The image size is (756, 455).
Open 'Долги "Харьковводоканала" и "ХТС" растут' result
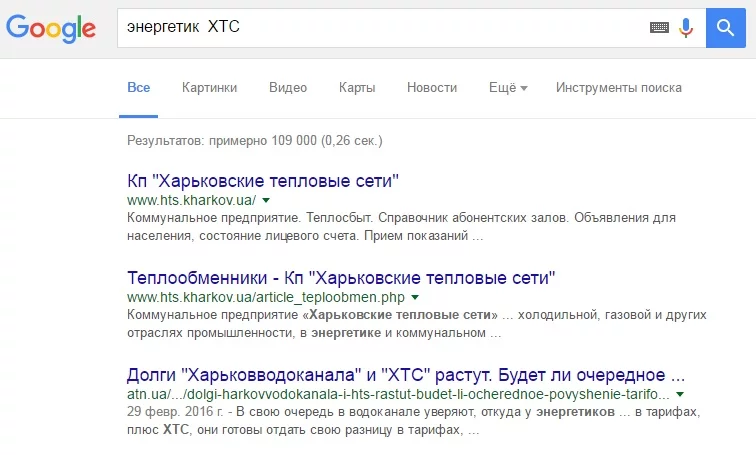pyautogui.click(x=406, y=375)
